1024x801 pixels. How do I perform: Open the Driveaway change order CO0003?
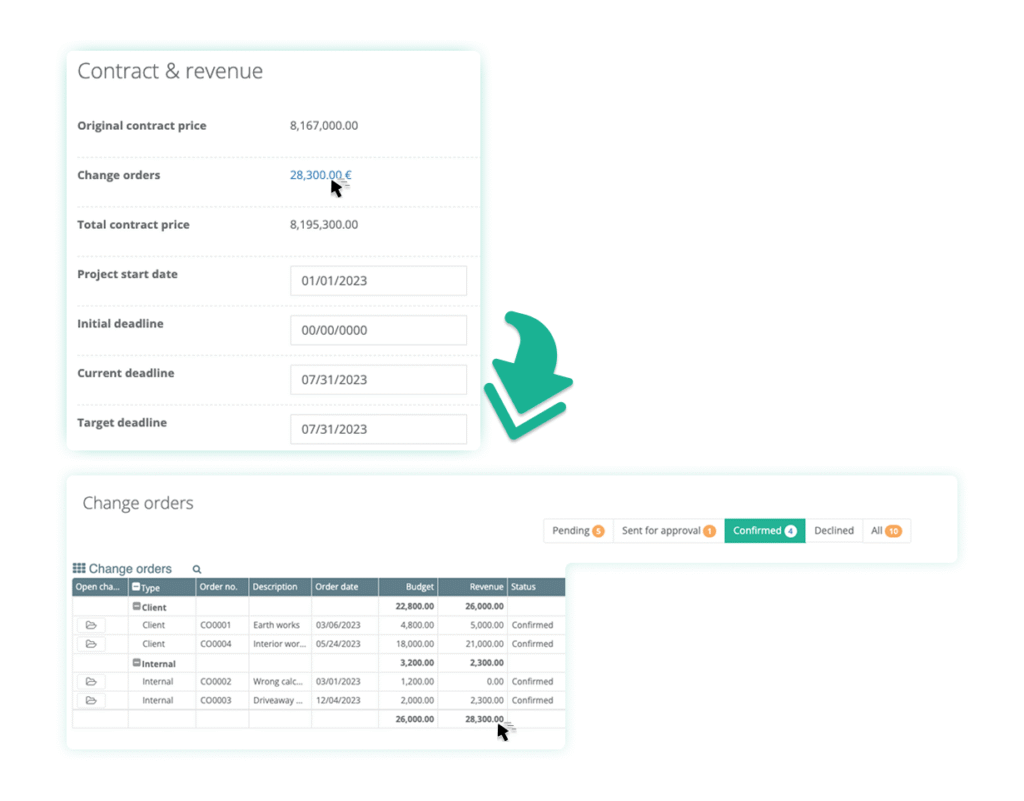[91, 700]
